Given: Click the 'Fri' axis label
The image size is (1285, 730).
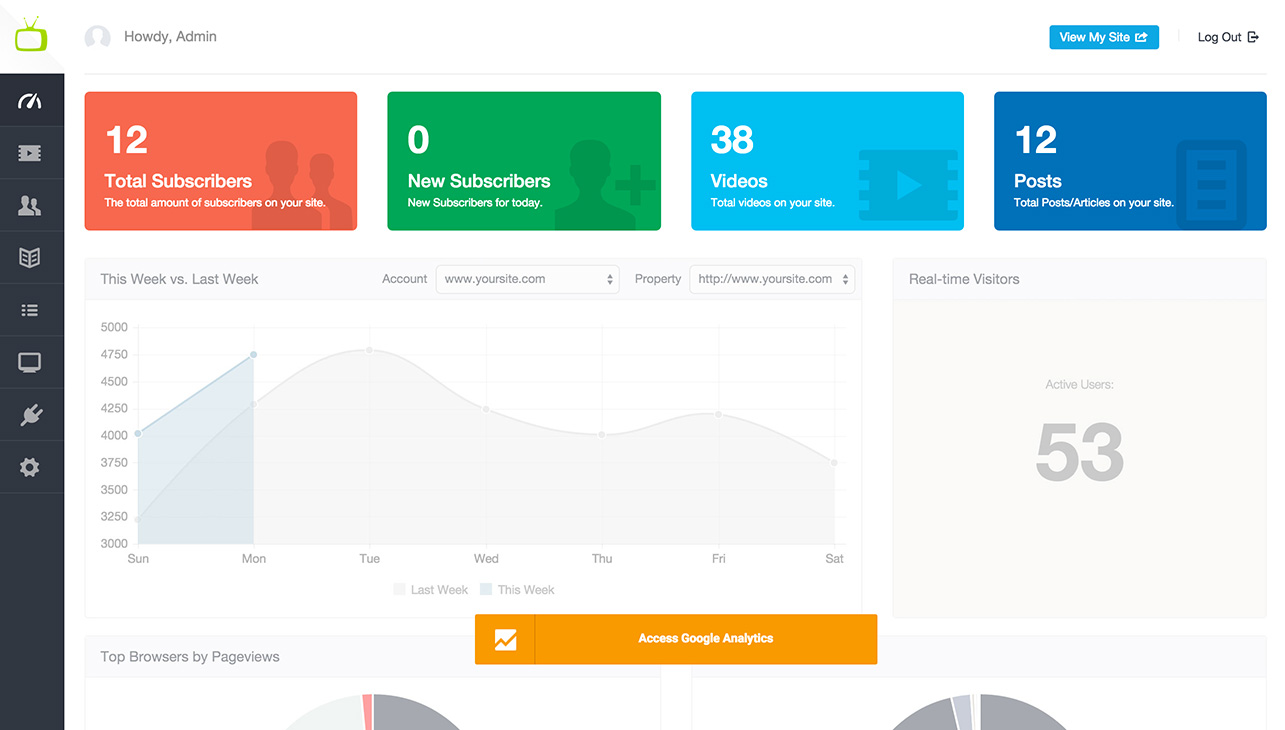Looking at the screenshot, I should (x=718, y=559).
